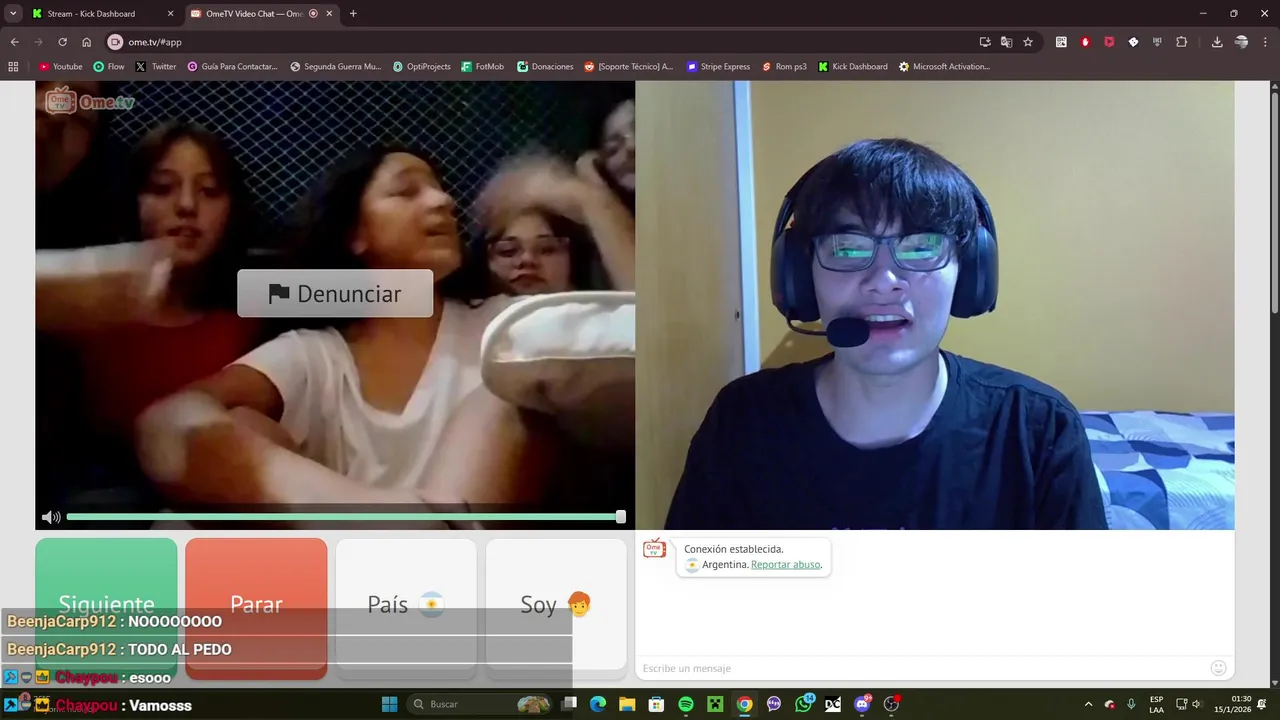Viewport: 1280px width, 720px height.
Task: Focus the Escribe un mensaje field
Action: point(920,668)
